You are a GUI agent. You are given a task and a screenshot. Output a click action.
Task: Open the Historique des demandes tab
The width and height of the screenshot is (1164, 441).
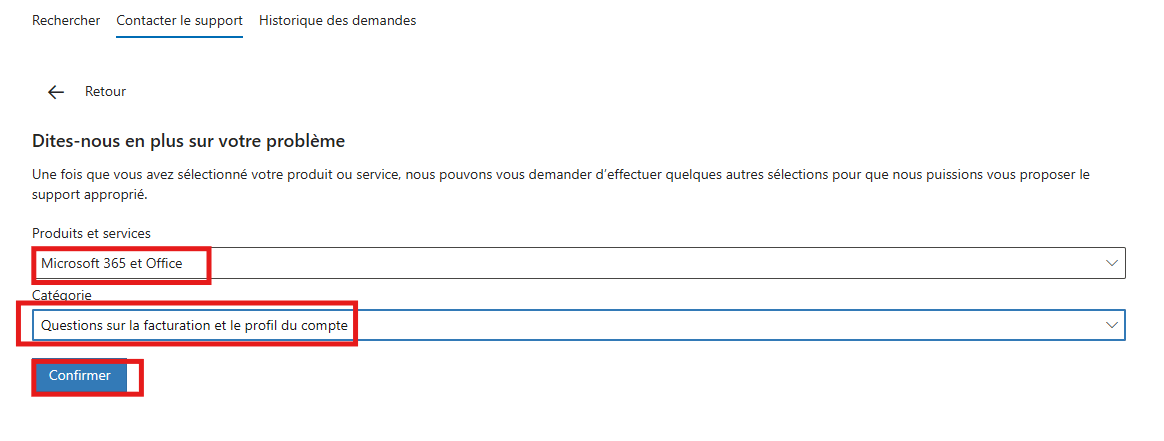coord(338,20)
